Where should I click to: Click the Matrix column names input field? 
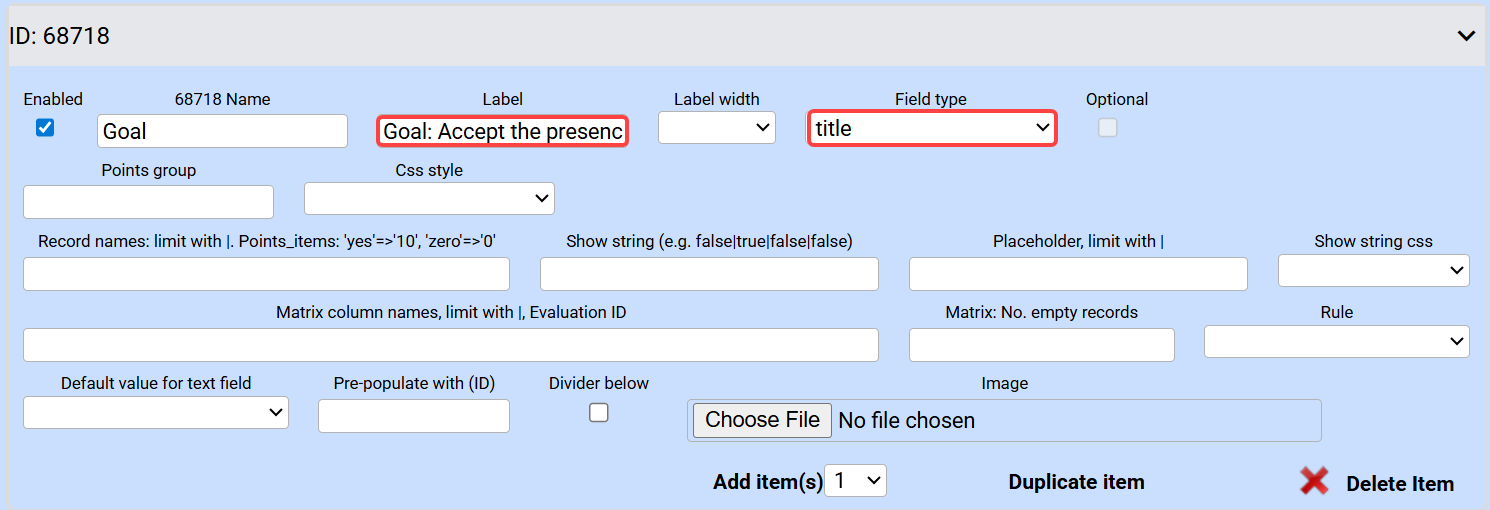coord(450,345)
